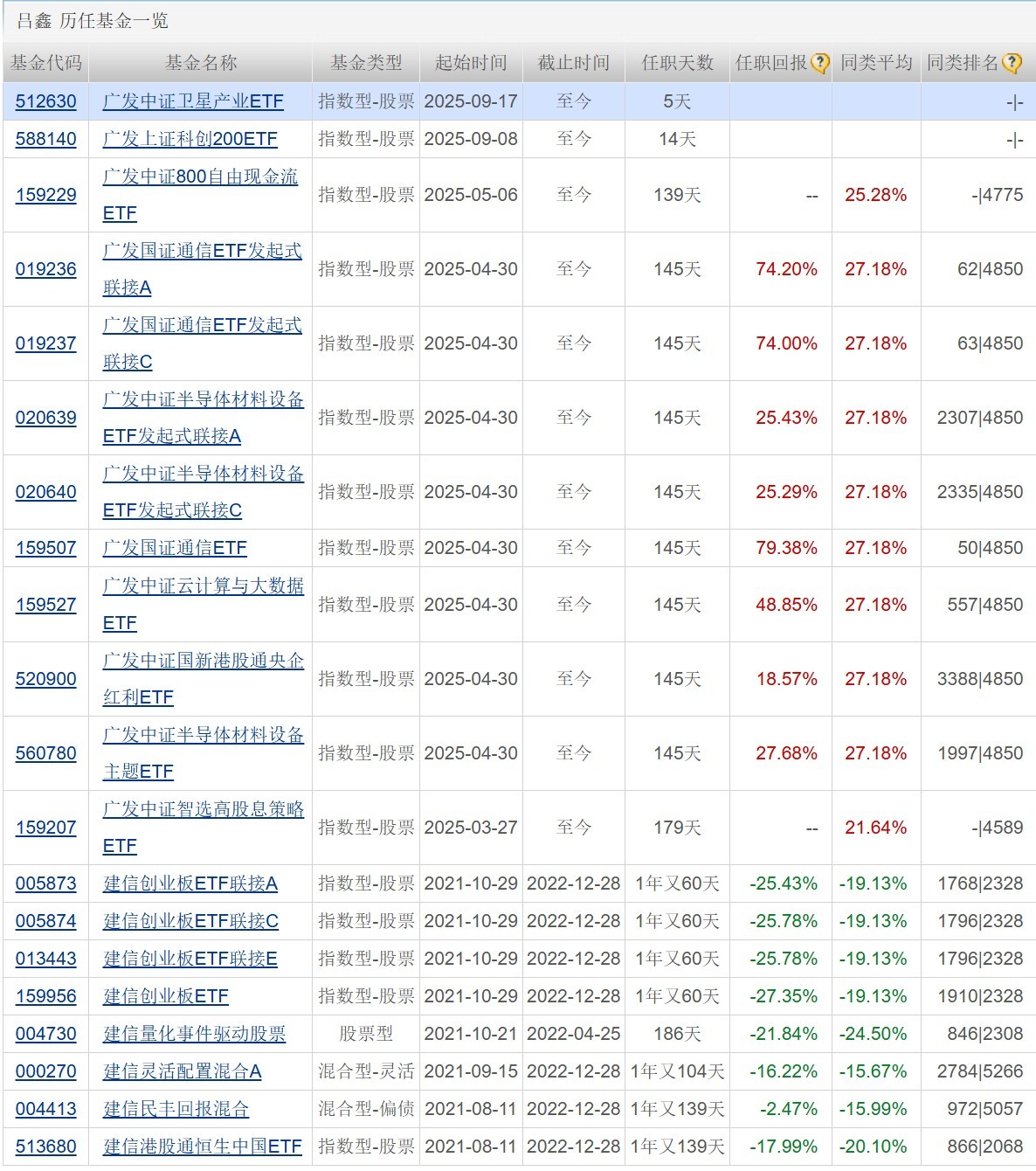Screen dimensions: 1036x1171
Task: Open fund code link 000270
Action: tap(46, 1071)
